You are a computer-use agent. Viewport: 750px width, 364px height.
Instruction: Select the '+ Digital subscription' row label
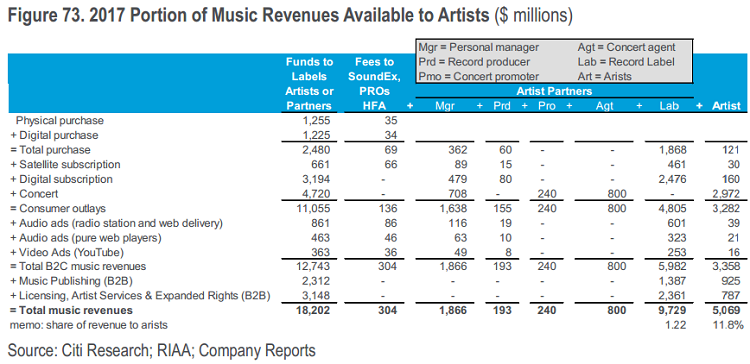61,179
